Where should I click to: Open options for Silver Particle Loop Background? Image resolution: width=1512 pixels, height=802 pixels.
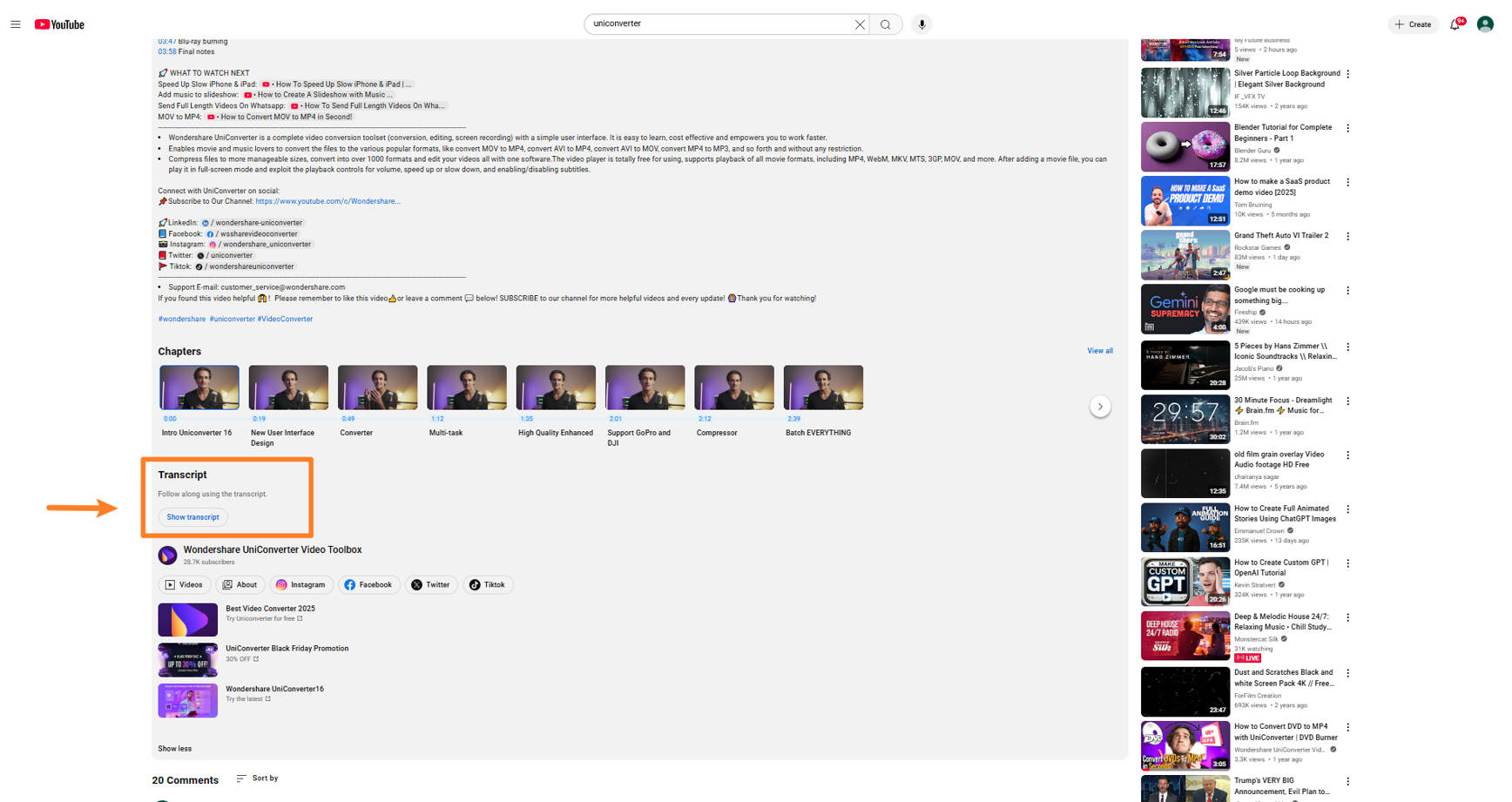point(1348,74)
